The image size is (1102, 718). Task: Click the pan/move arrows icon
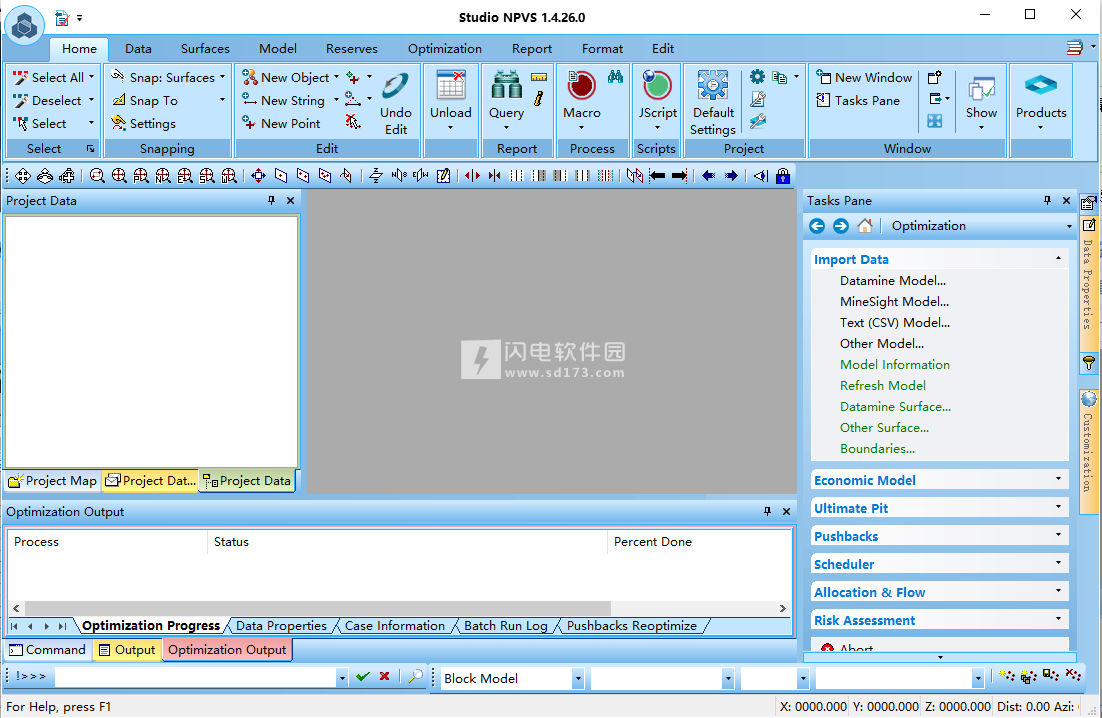[22, 176]
